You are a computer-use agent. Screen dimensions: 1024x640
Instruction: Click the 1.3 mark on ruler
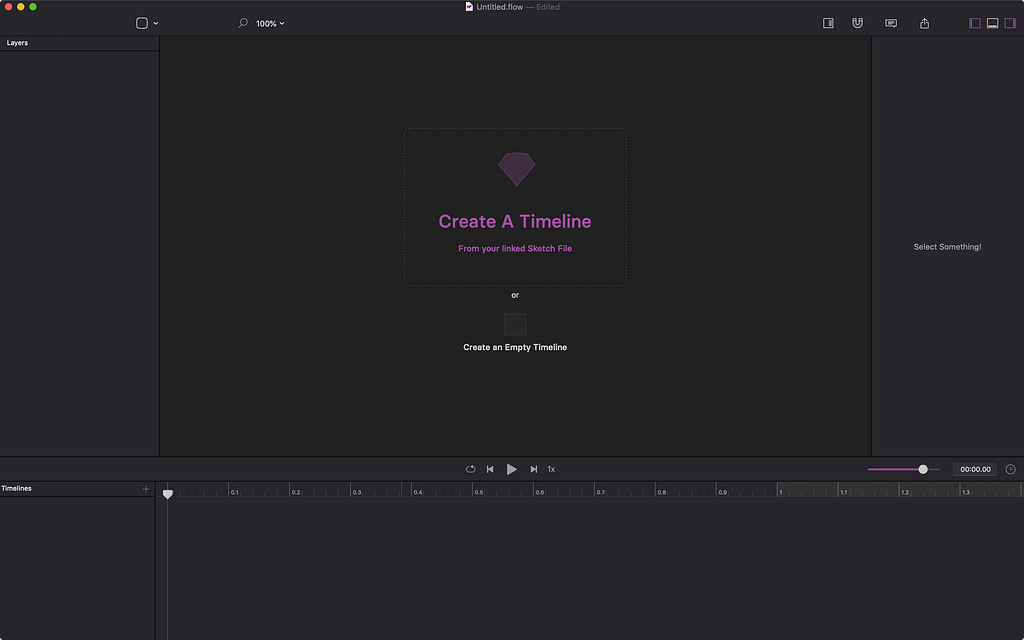point(966,492)
